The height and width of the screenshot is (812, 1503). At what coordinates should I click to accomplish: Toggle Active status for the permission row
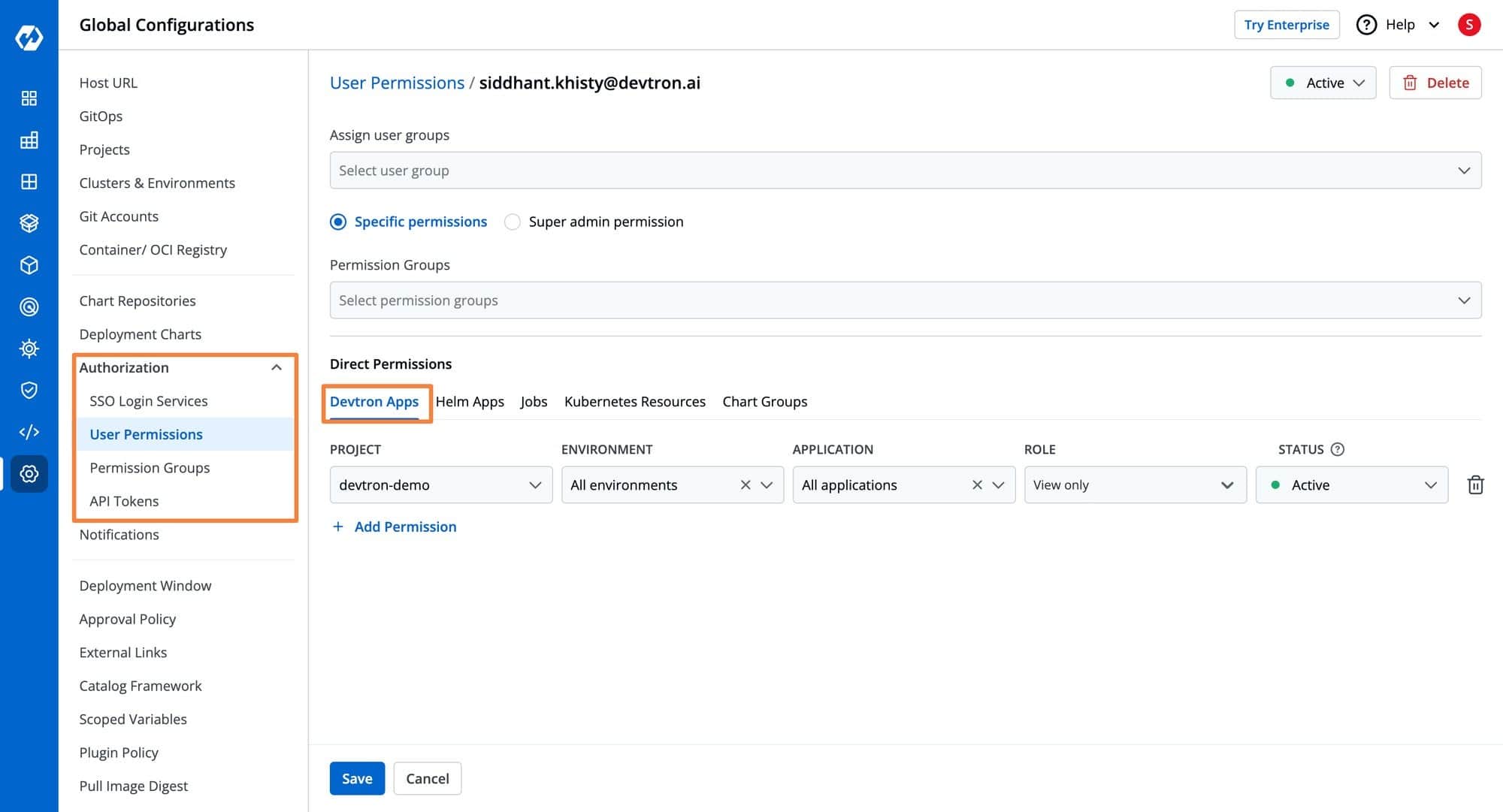pyautogui.click(x=1352, y=484)
